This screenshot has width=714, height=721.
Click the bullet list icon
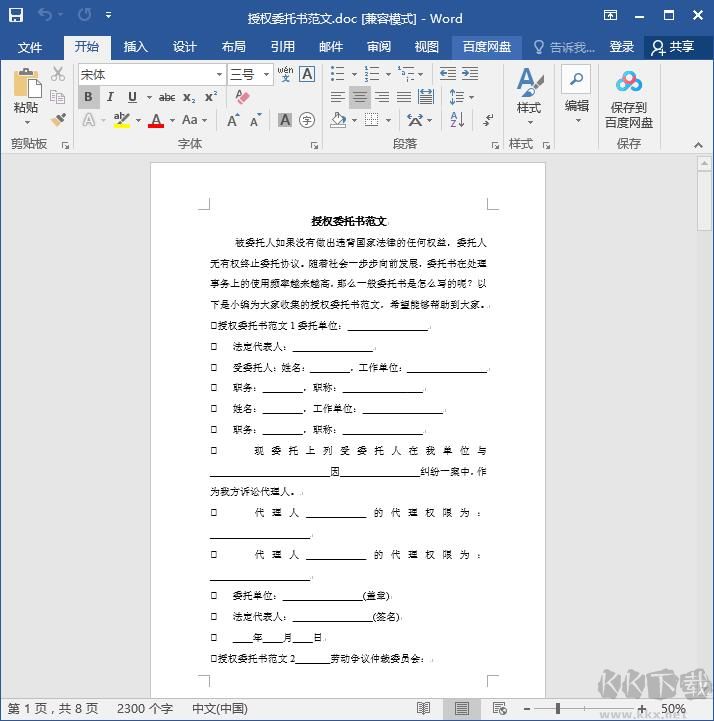[337, 74]
